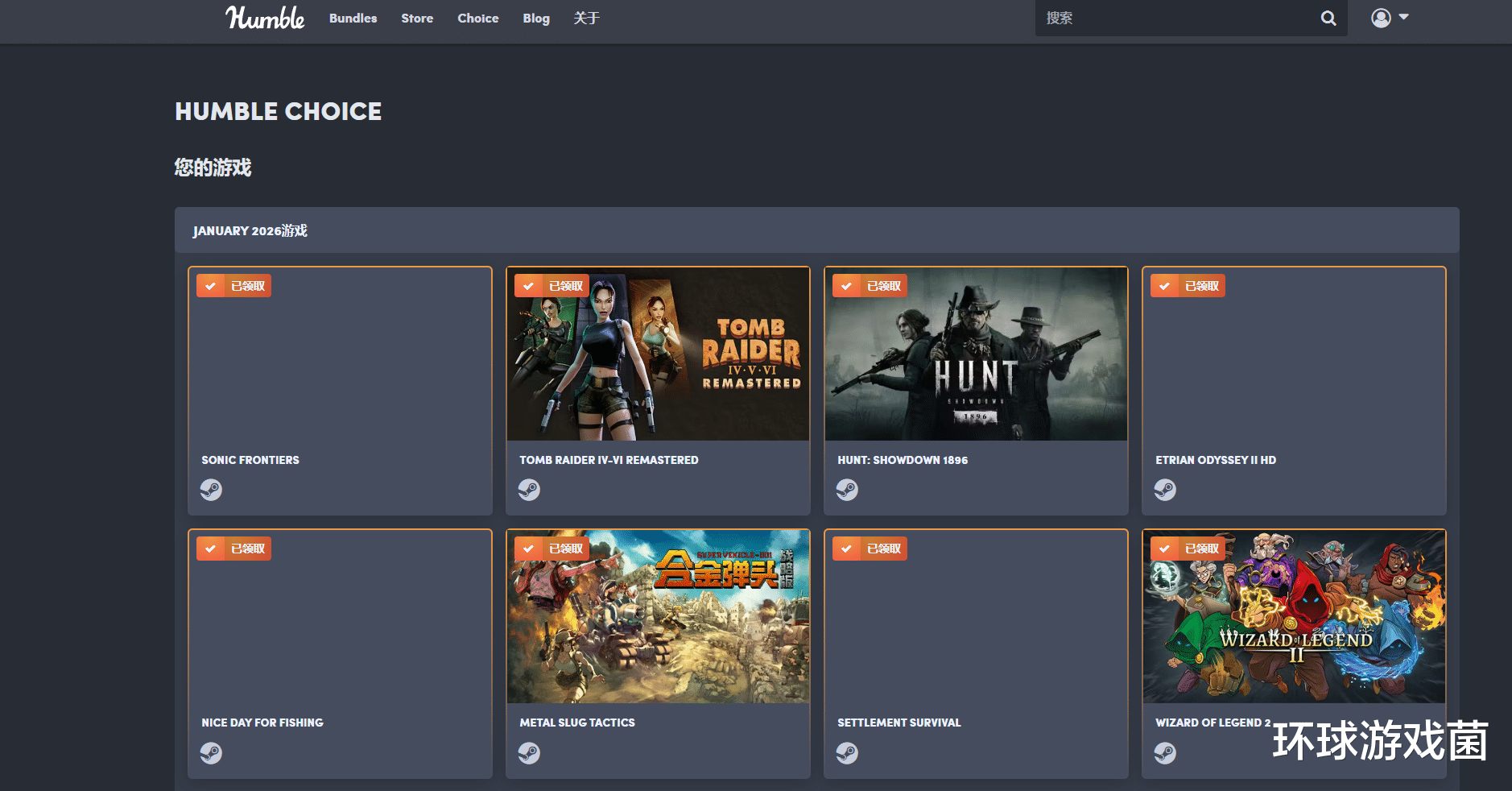The image size is (1512, 791).
Task: Click the Steam icon under Settlement Survival
Action: pos(847,753)
